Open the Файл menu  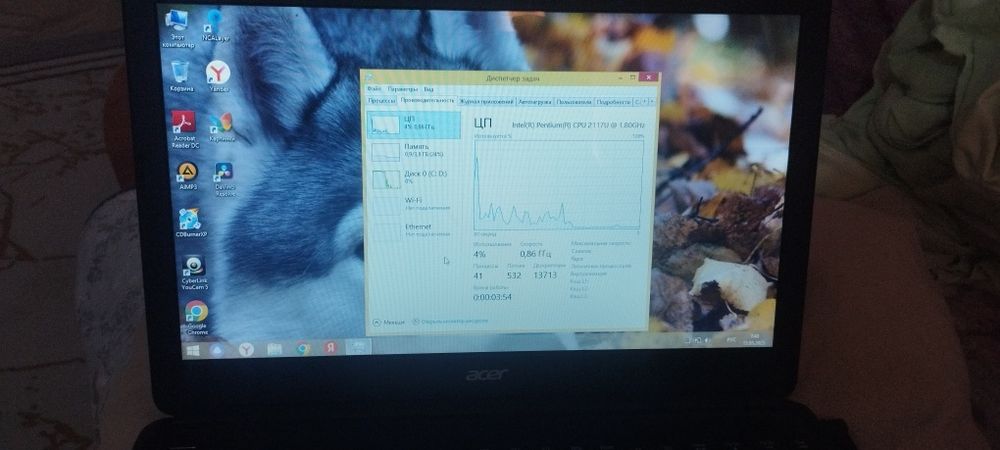(374, 89)
